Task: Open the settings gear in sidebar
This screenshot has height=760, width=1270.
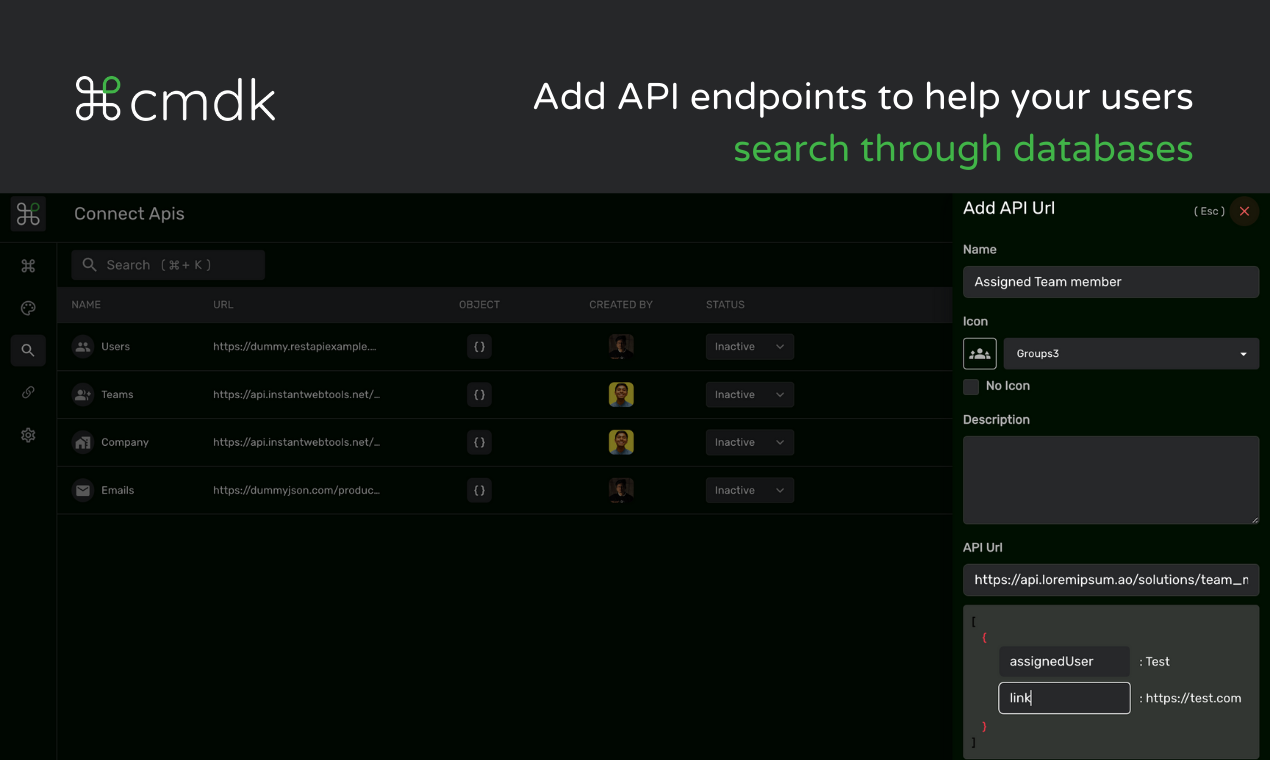Action: click(28, 435)
